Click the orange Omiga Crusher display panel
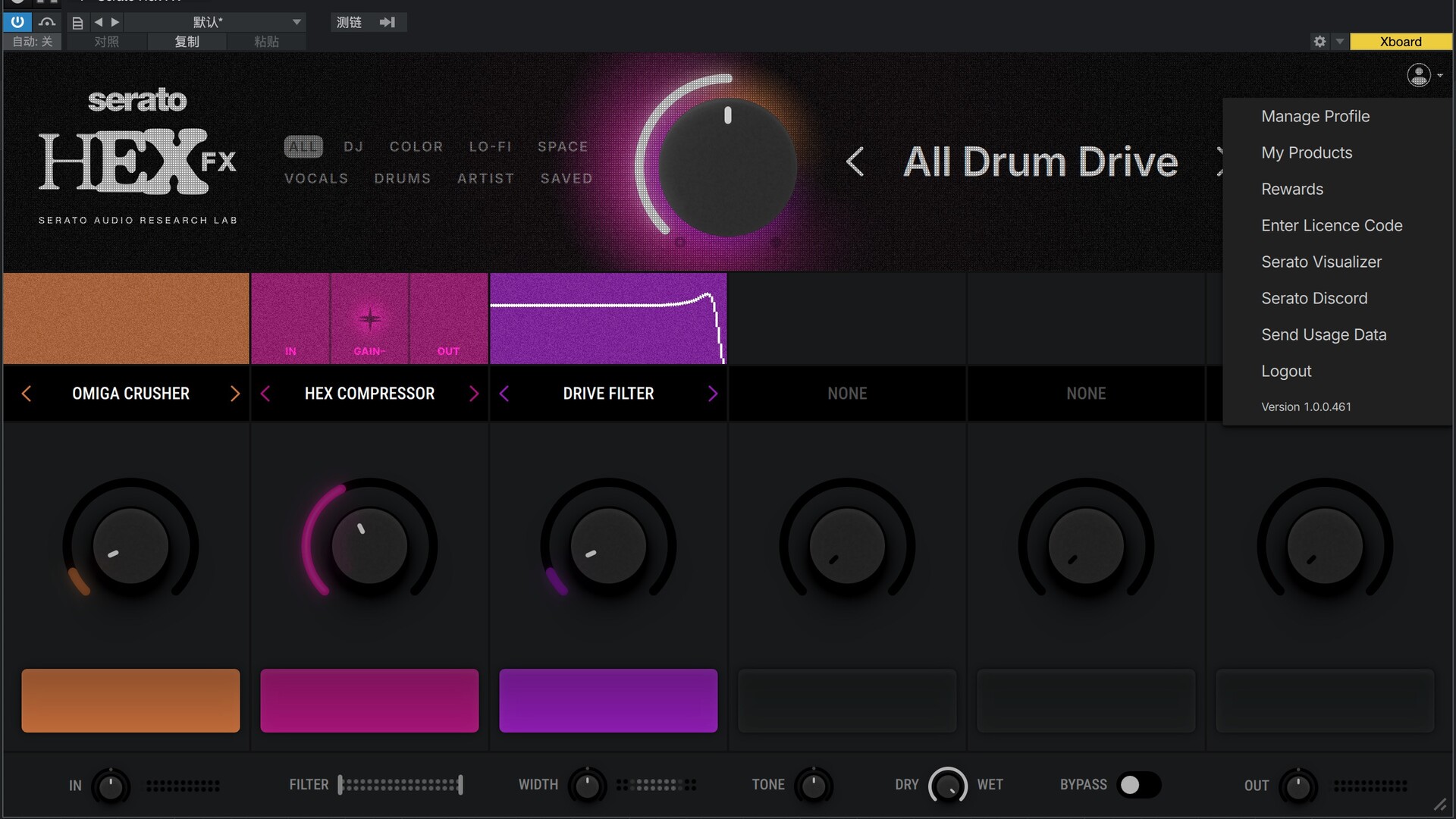 point(126,318)
